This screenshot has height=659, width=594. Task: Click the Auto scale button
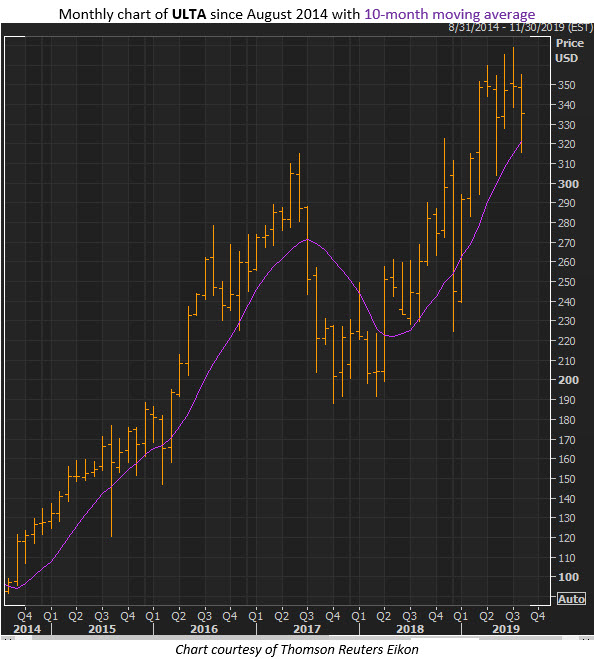[x=571, y=598]
